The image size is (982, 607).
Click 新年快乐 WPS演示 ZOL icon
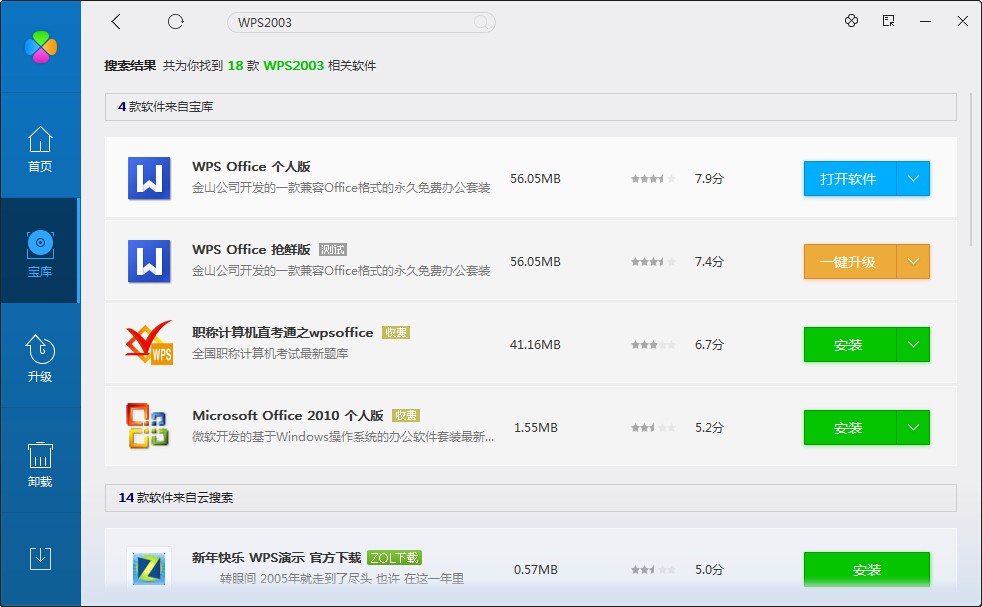[149, 568]
